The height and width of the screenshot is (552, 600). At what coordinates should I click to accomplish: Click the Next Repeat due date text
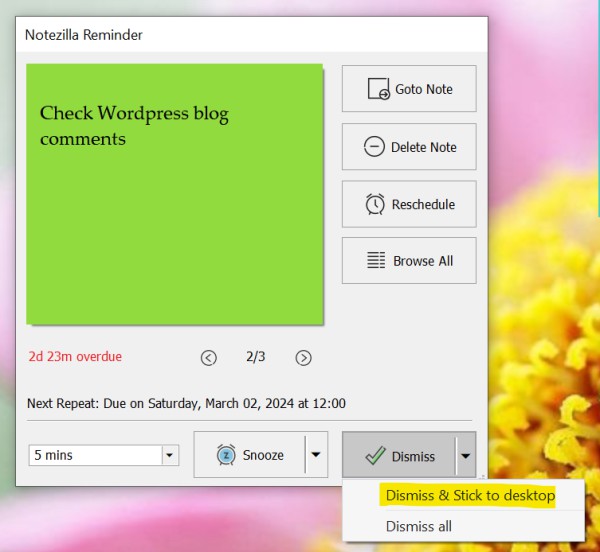point(186,403)
